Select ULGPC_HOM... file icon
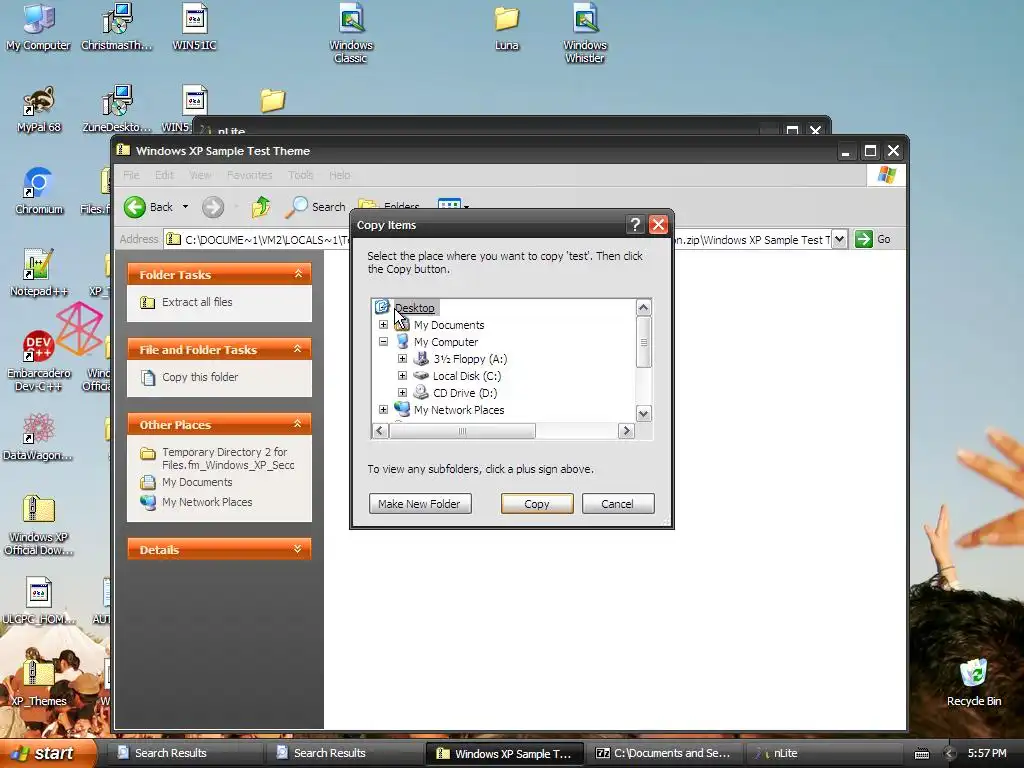The image size is (1024, 768). [39, 601]
